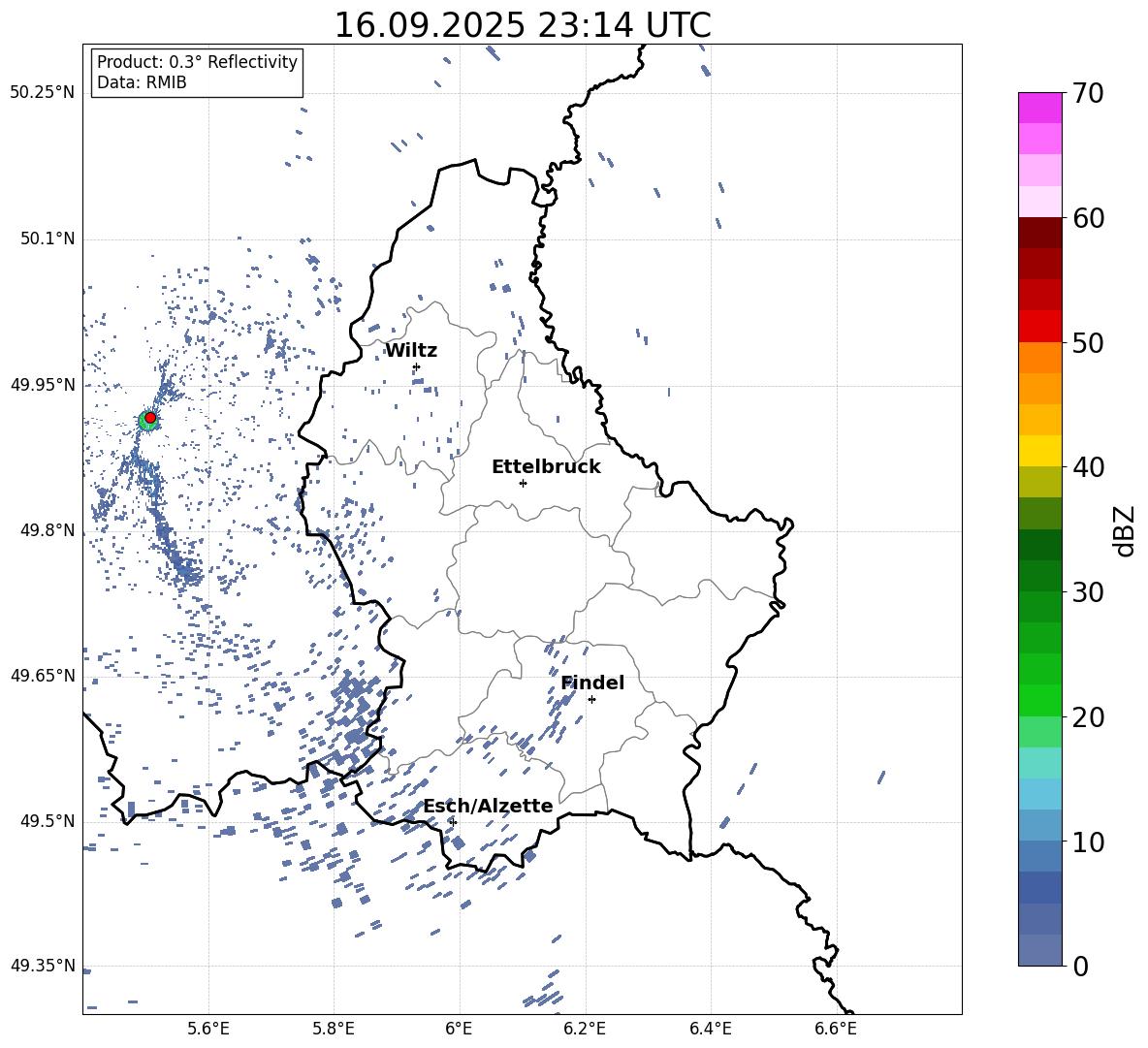Pick the dark maroon swatch below 60
Image resolution: width=1148 pixels, height=1048 pixels.
pos(1040,234)
